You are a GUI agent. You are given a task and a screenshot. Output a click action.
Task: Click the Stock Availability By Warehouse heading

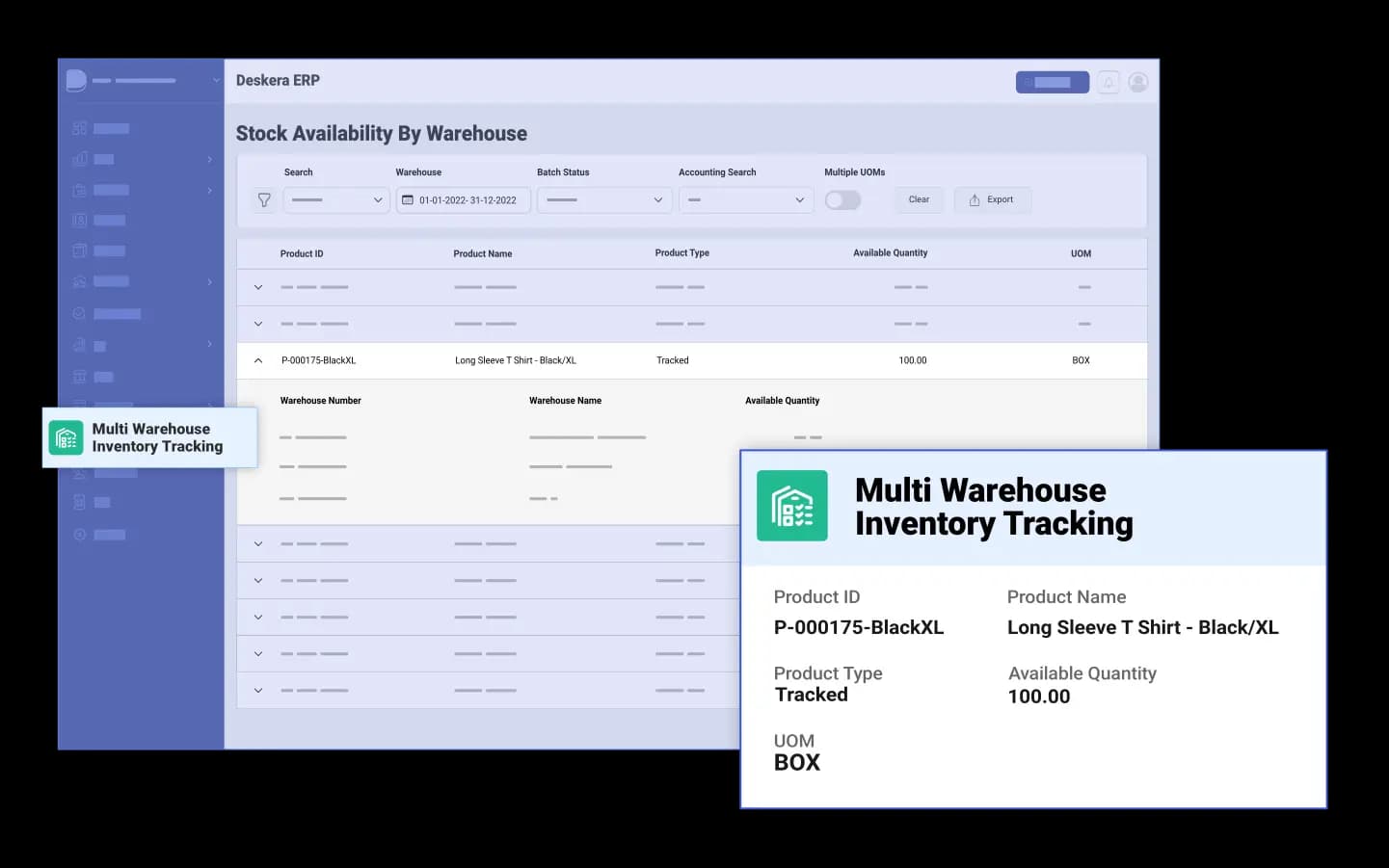click(x=382, y=134)
